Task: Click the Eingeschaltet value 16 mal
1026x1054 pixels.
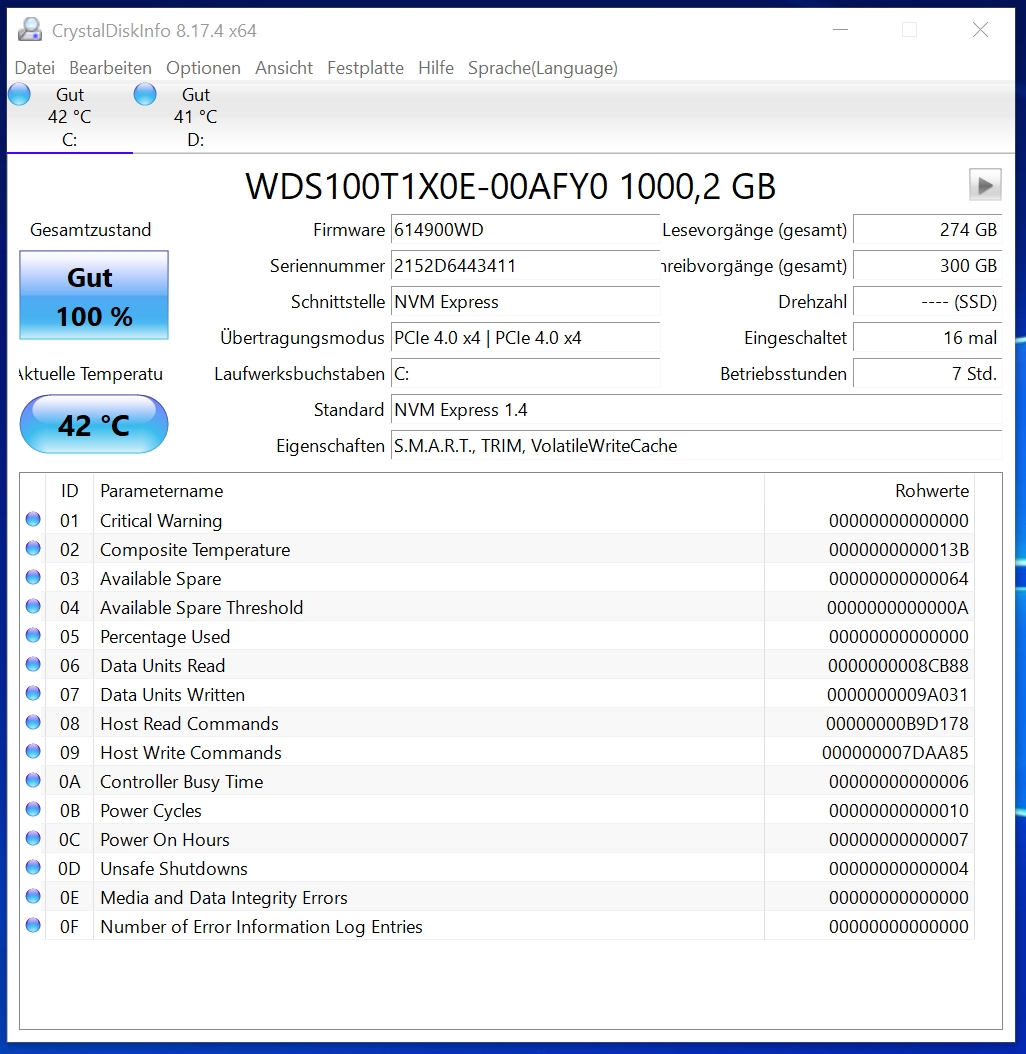Action: (928, 337)
